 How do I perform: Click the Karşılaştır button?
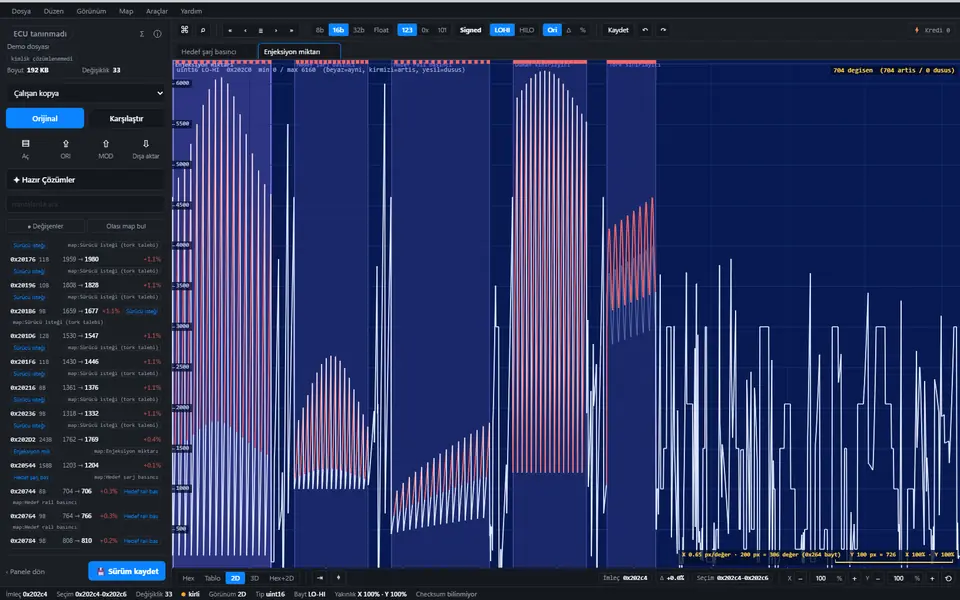click(126, 118)
